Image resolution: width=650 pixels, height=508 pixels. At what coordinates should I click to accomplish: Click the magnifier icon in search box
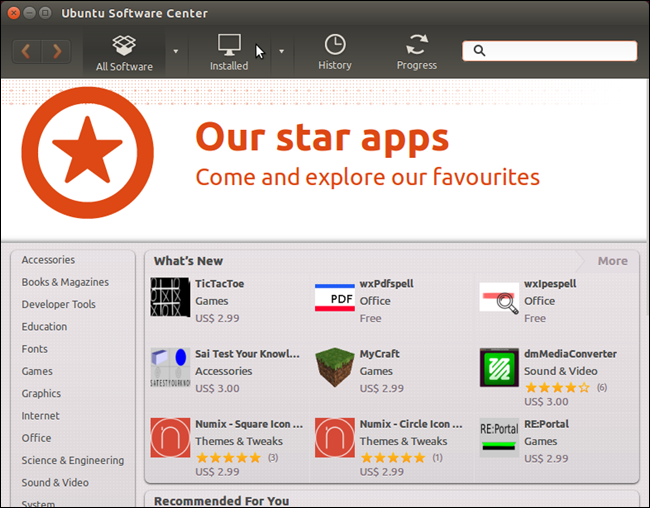pos(479,51)
